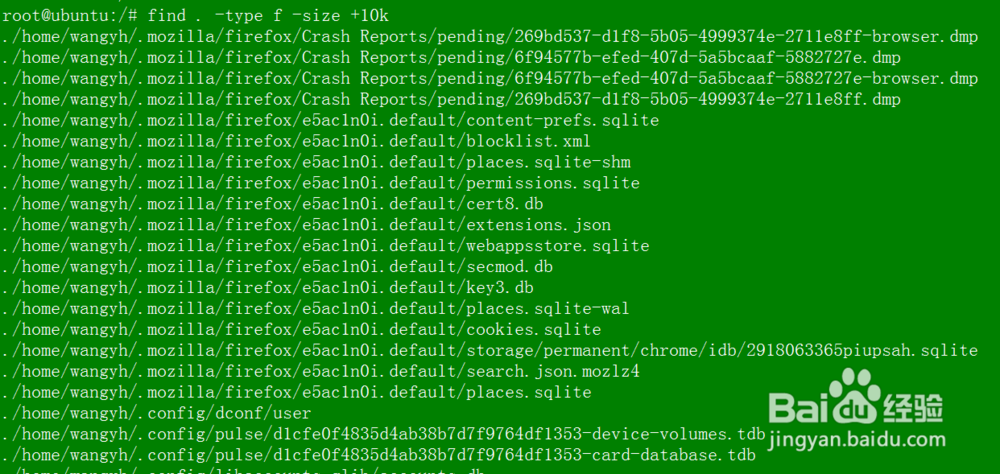Click the search.json.mozlz4 output line
Image resolution: width=1000 pixels, height=474 pixels.
320,371
